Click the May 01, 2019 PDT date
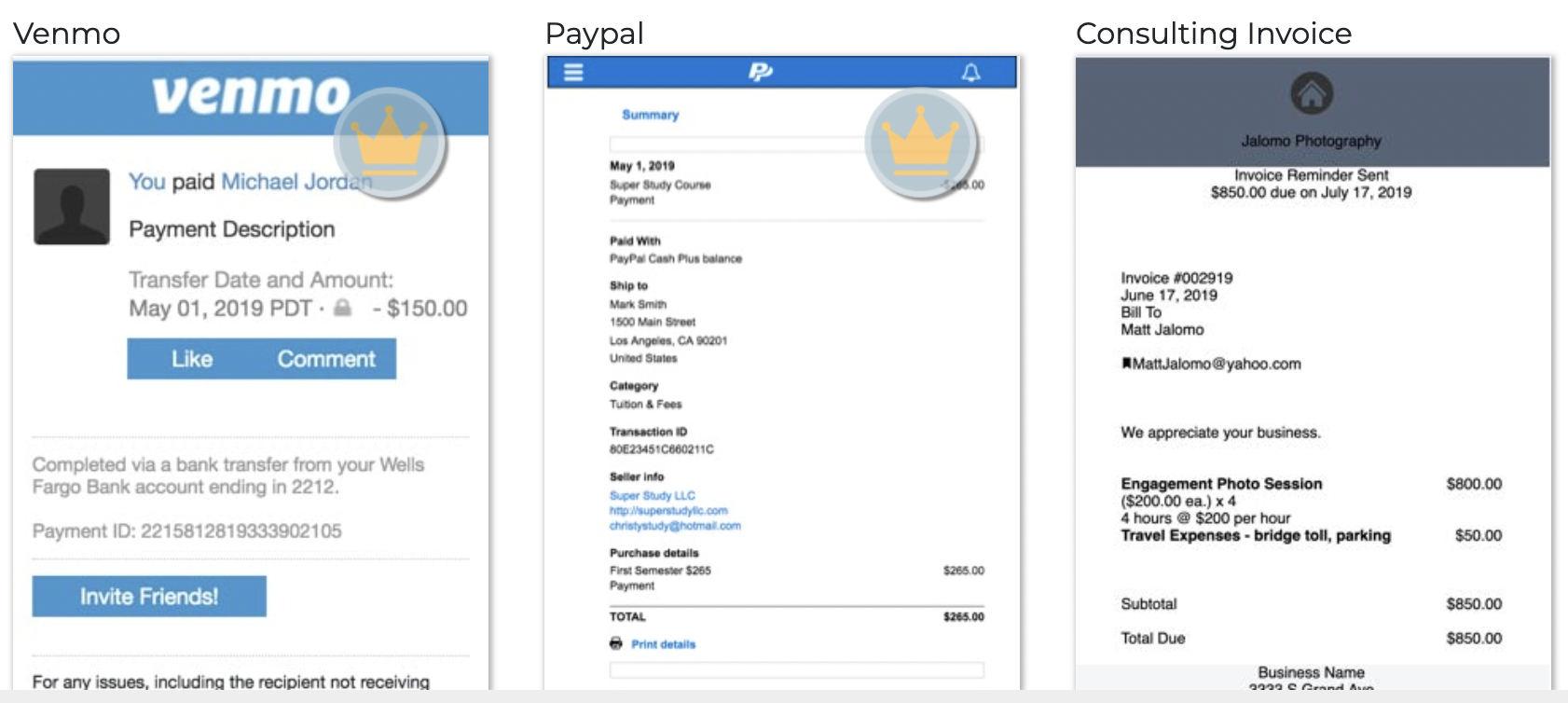 pos(220,309)
